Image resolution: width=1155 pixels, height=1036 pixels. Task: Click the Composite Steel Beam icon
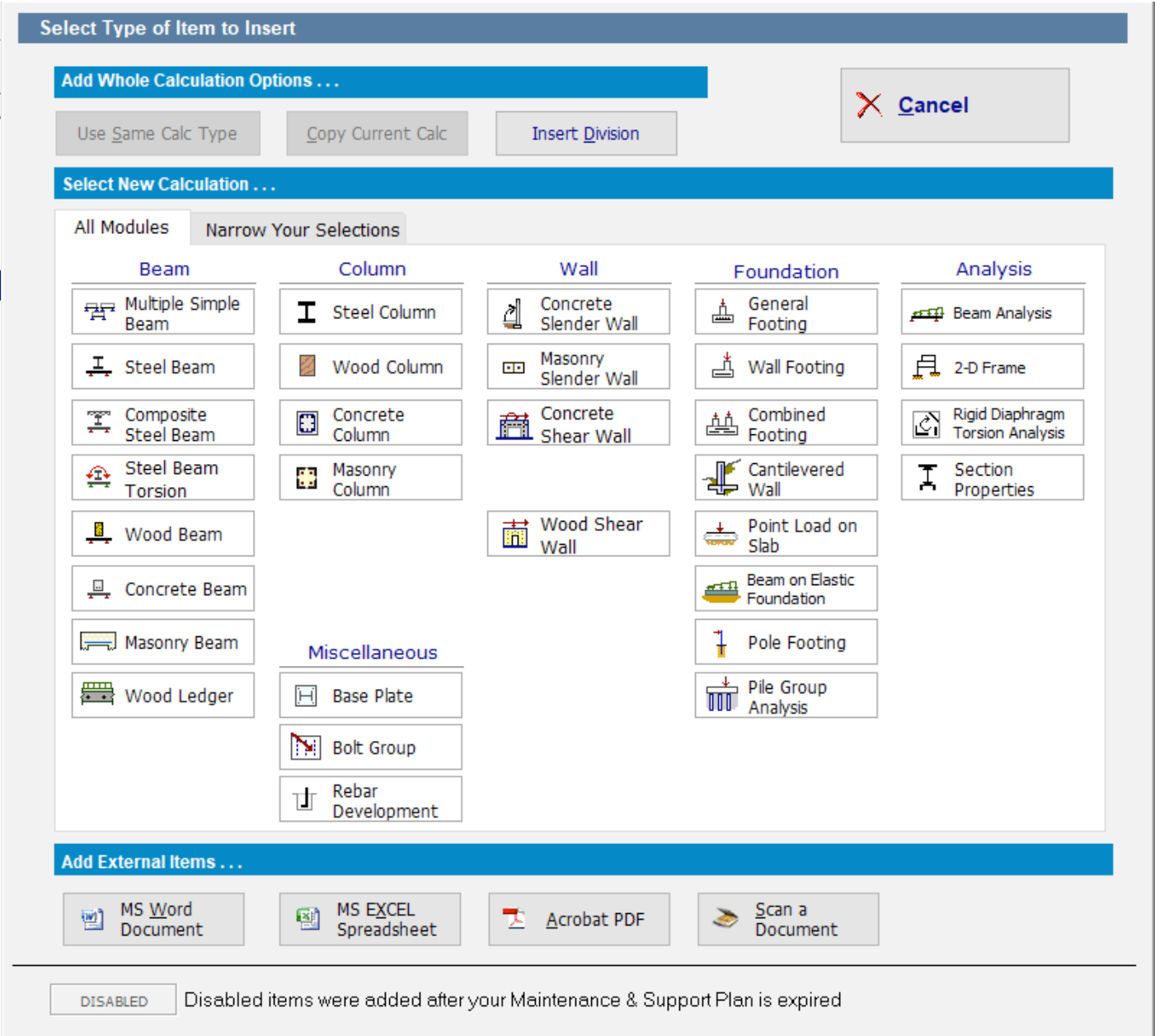pos(99,422)
